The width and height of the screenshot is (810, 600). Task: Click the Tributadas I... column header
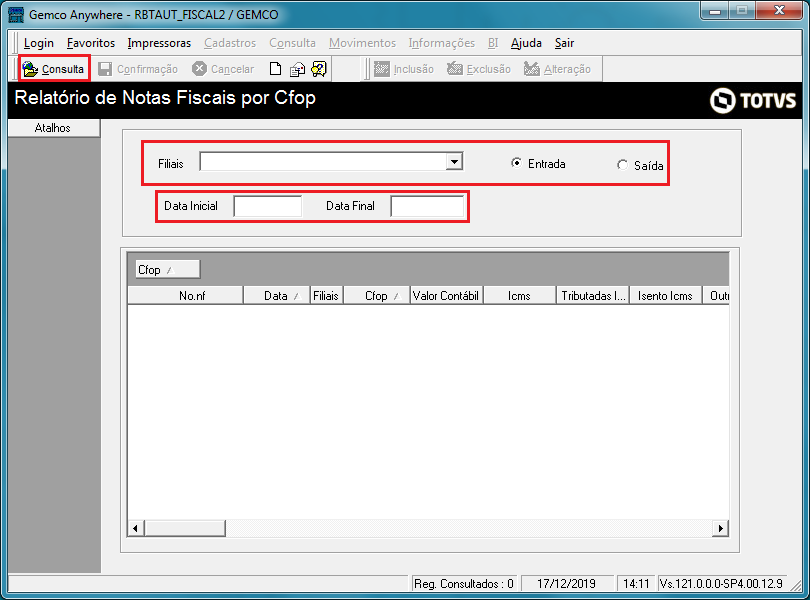pos(593,296)
